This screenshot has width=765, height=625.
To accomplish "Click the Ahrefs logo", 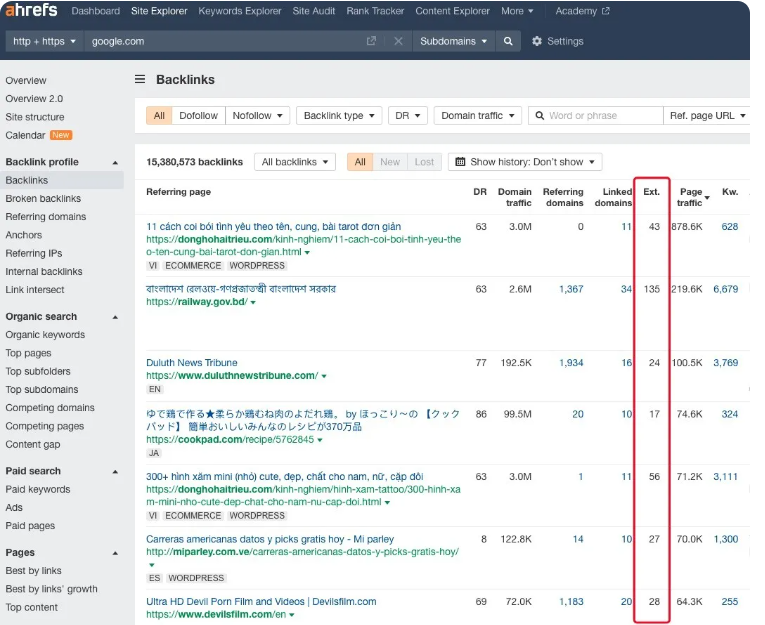I will point(30,11).
